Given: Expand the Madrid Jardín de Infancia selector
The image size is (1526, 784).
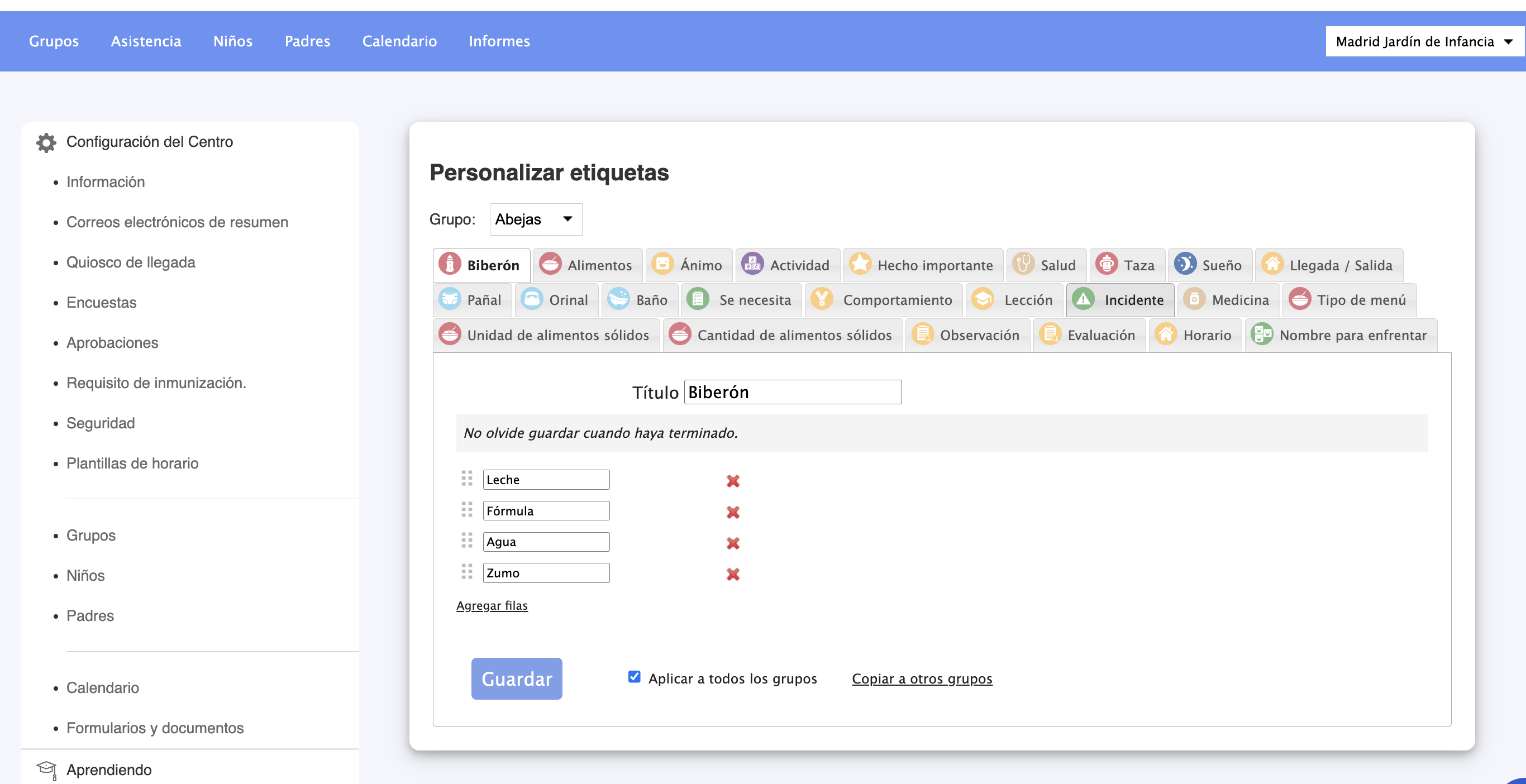Looking at the screenshot, I should (x=1423, y=41).
